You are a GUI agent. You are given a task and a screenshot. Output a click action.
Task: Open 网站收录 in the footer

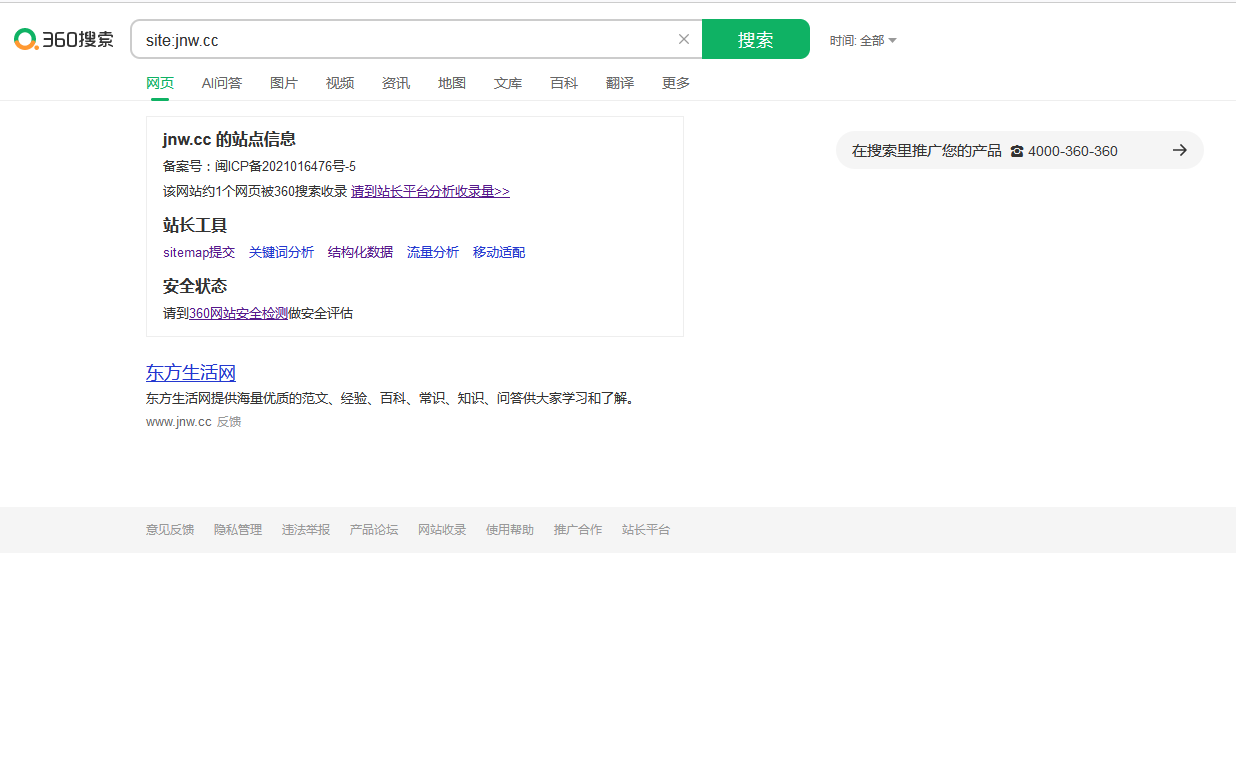click(442, 530)
